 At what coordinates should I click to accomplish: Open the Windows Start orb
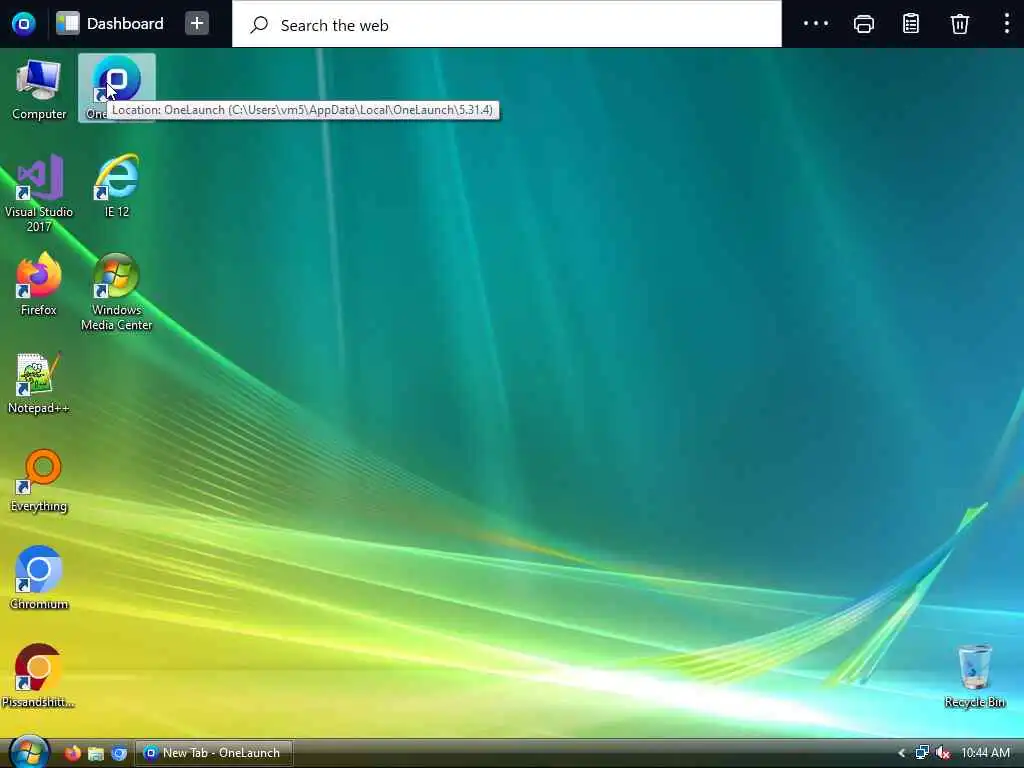(x=29, y=752)
